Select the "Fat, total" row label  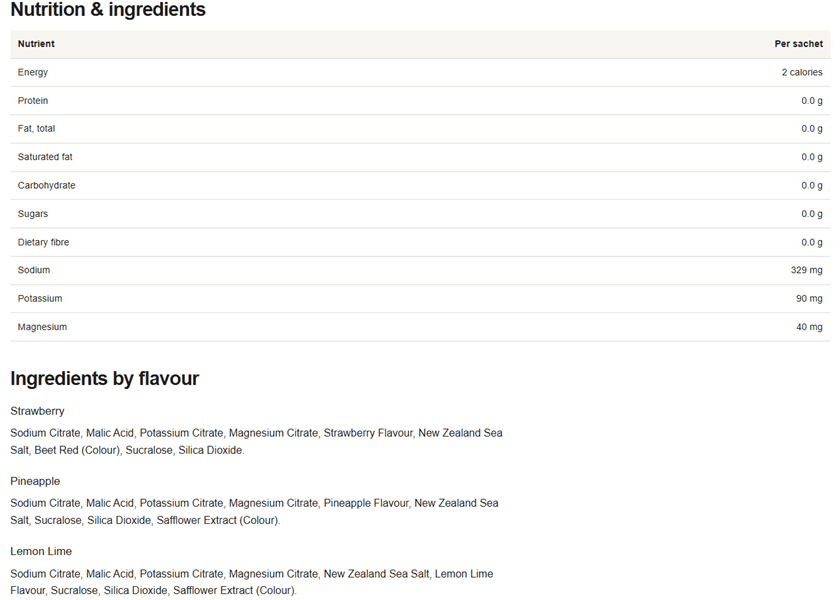[36, 129]
